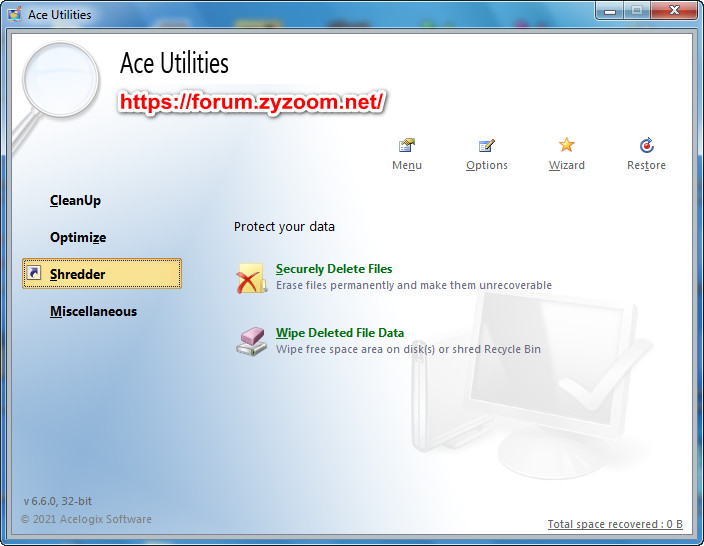704x546 pixels.
Task: Click 'Wipe free space area' description text
Action: click(408, 349)
